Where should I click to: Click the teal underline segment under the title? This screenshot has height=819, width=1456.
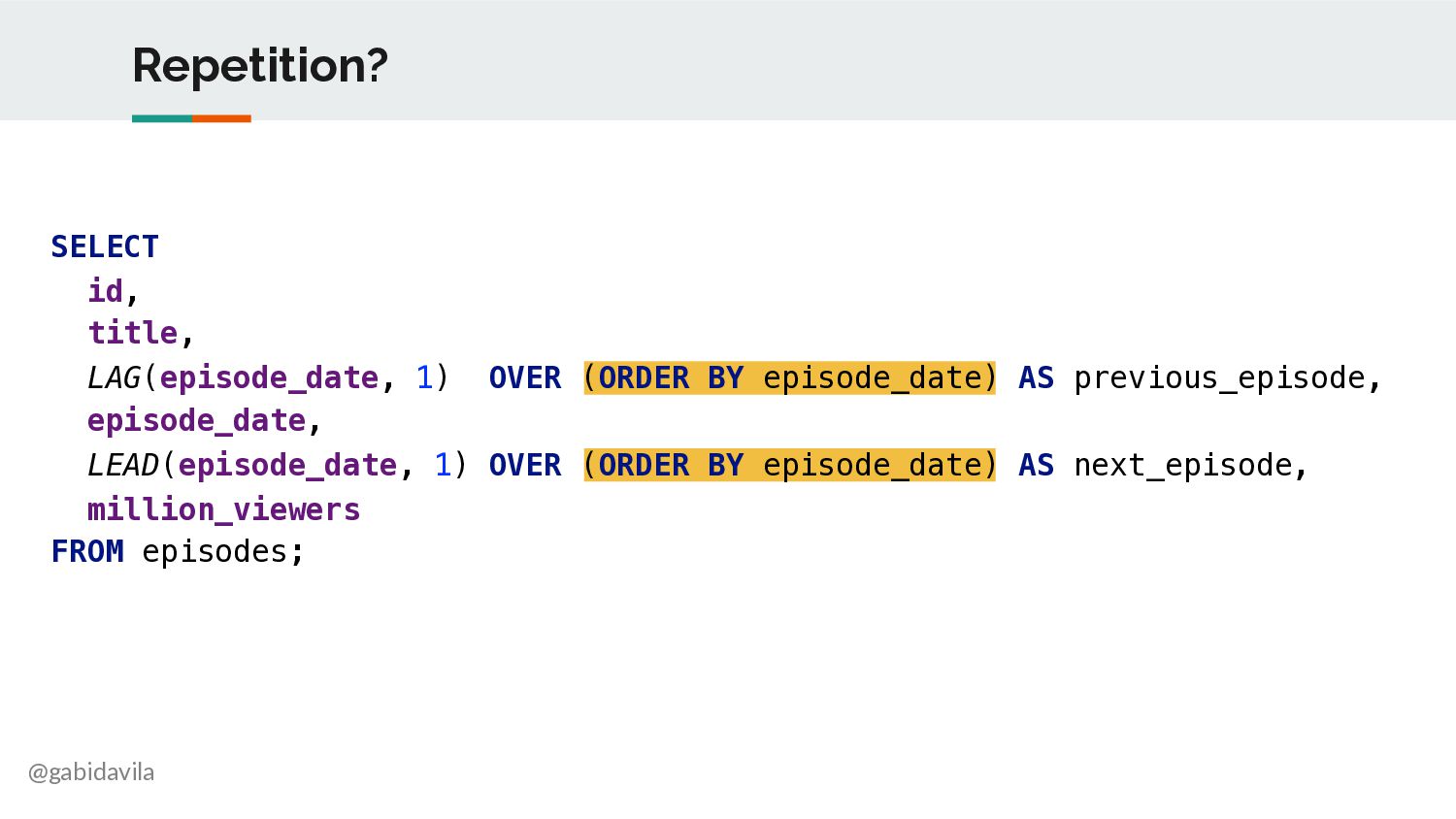pyautogui.click(x=162, y=118)
